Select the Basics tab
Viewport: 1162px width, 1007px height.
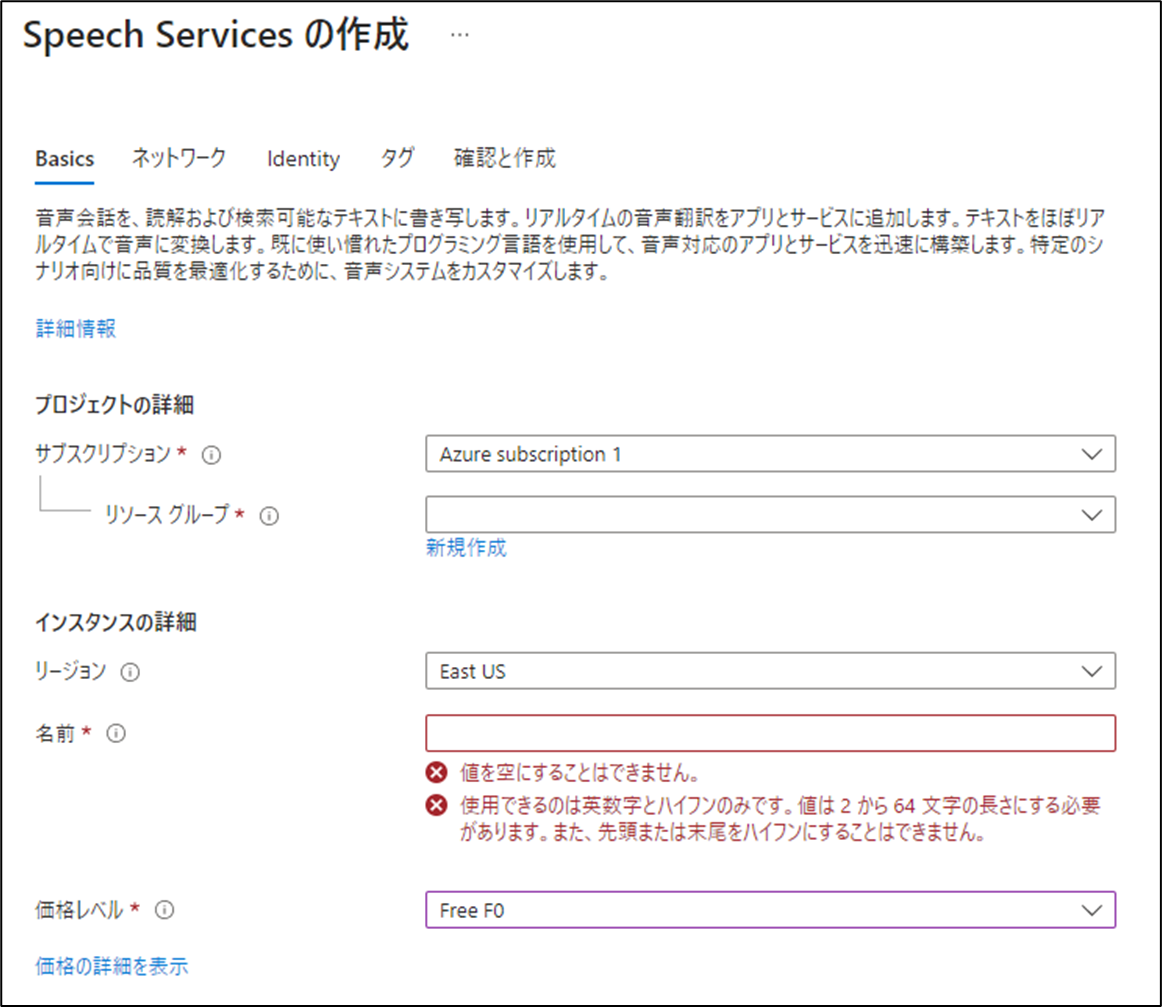tap(64, 159)
